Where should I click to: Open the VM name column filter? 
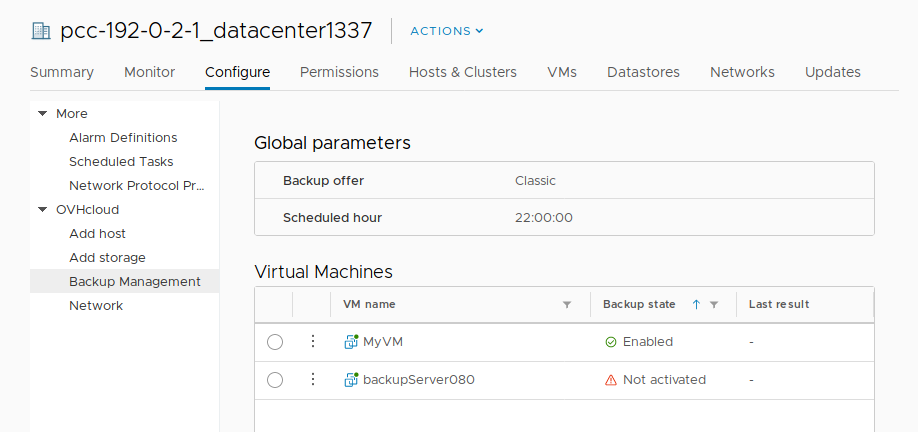click(567, 305)
